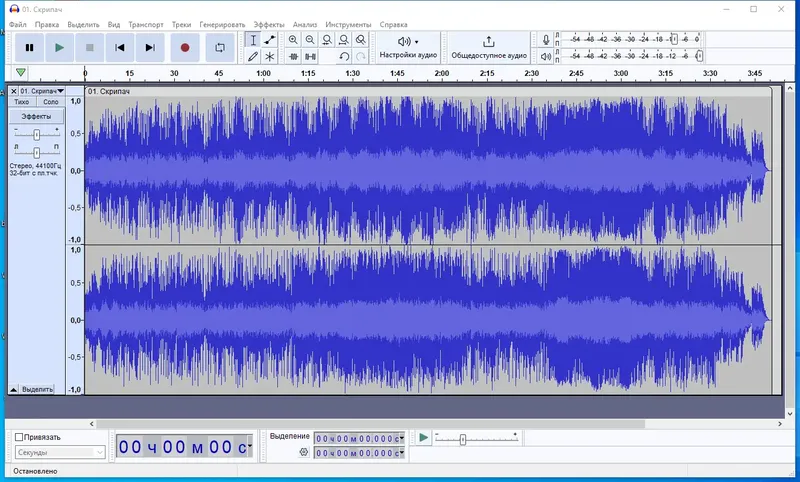The width and height of the screenshot is (800, 482).
Task: Open the Файл menu
Action: 18,24
